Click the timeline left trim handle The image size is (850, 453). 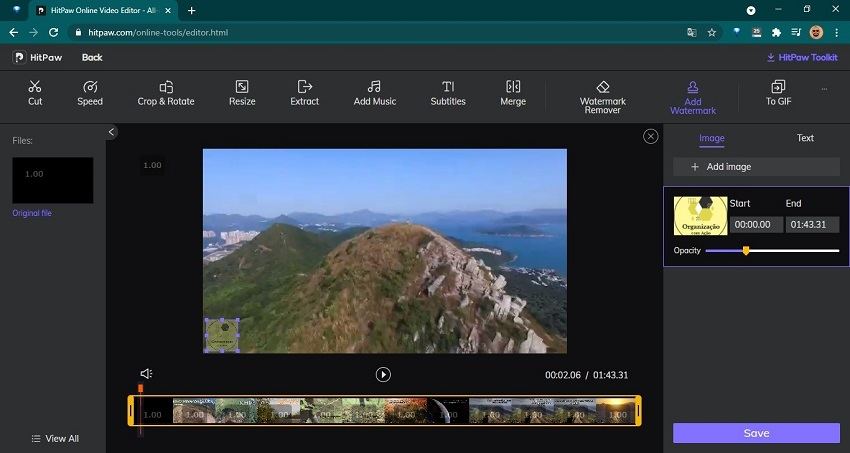point(131,410)
